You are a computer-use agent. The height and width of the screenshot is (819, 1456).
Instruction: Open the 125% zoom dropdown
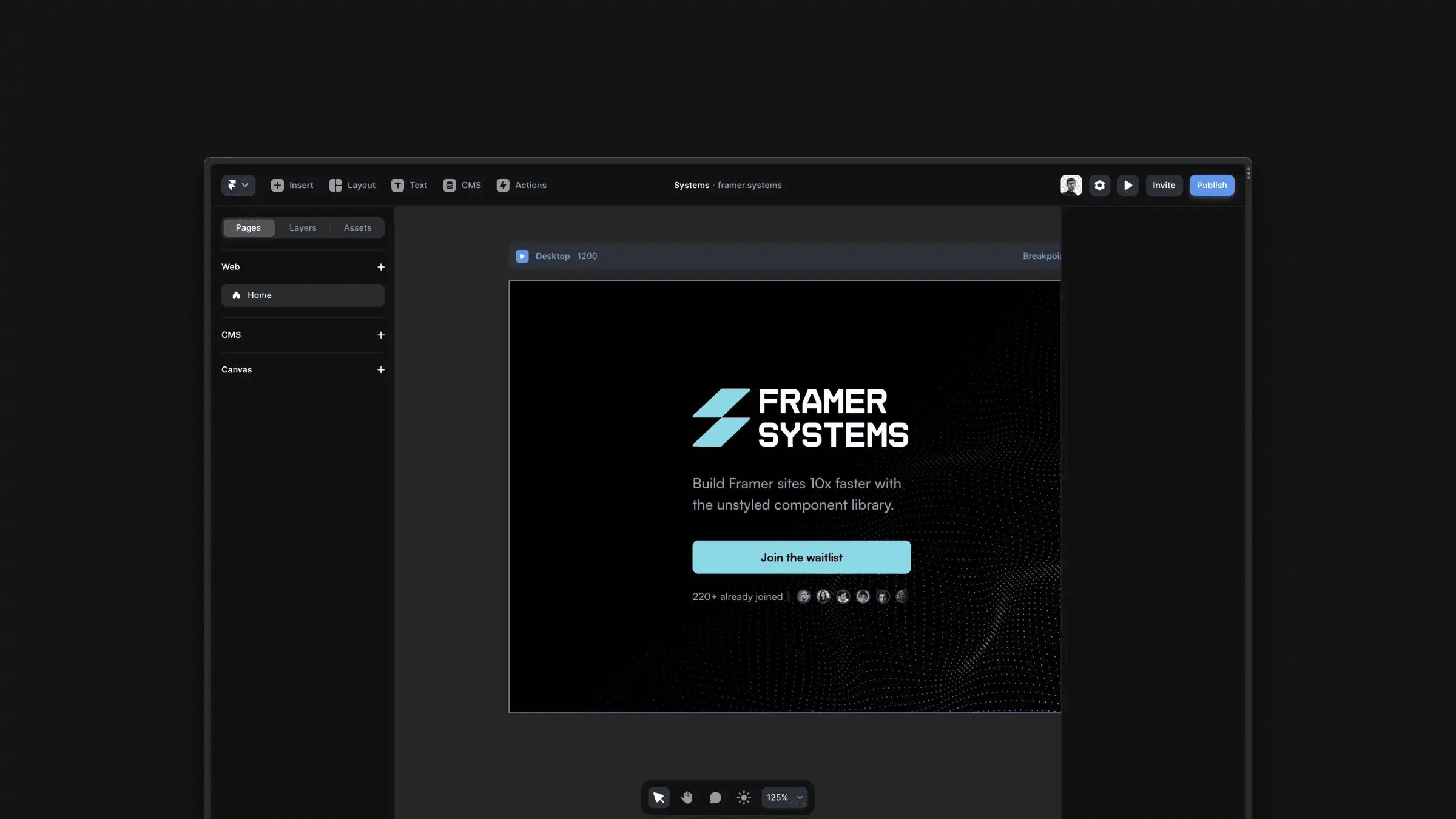(x=784, y=797)
